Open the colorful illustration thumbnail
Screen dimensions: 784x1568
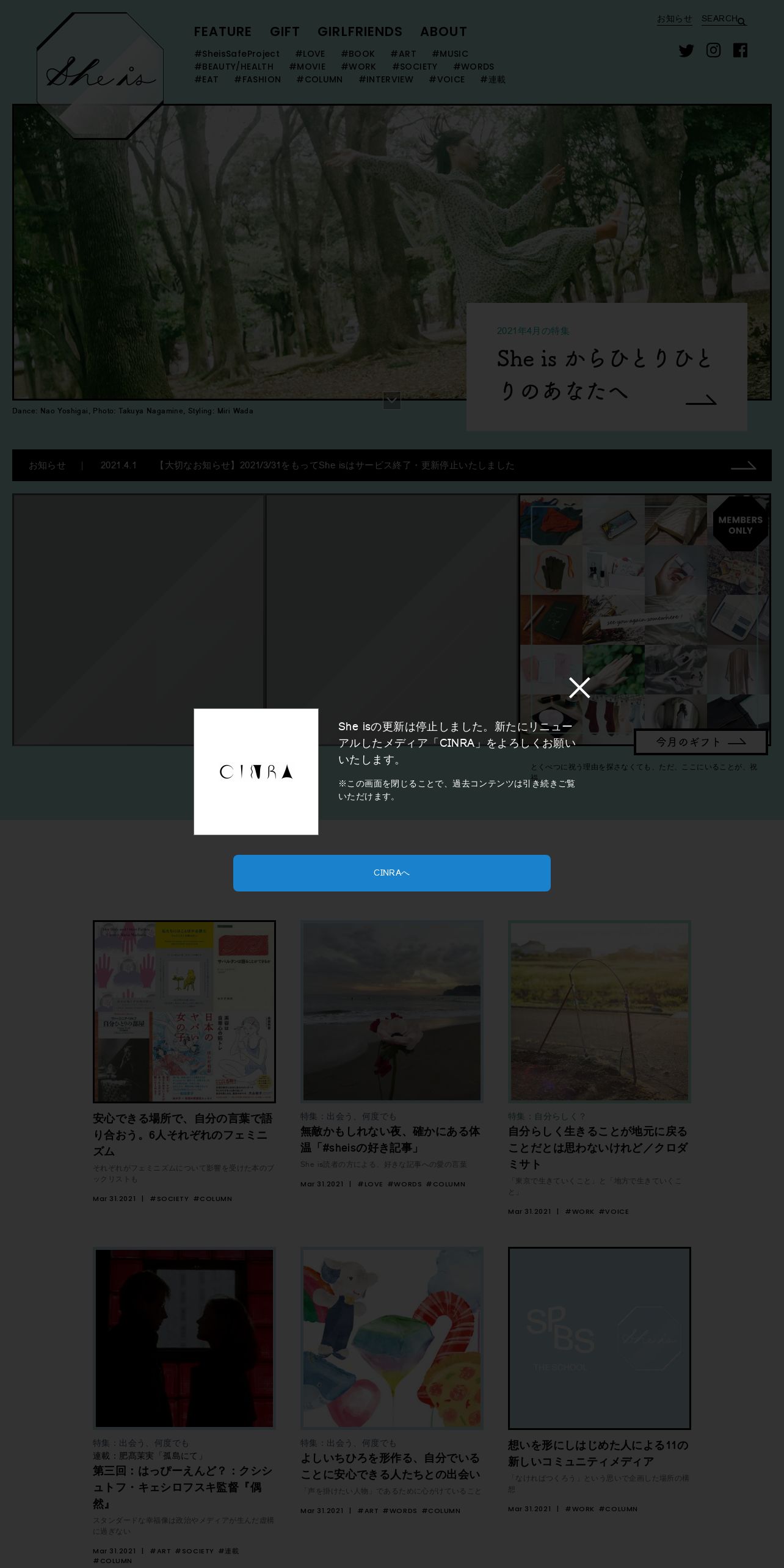pyautogui.click(x=392, y=1338)
